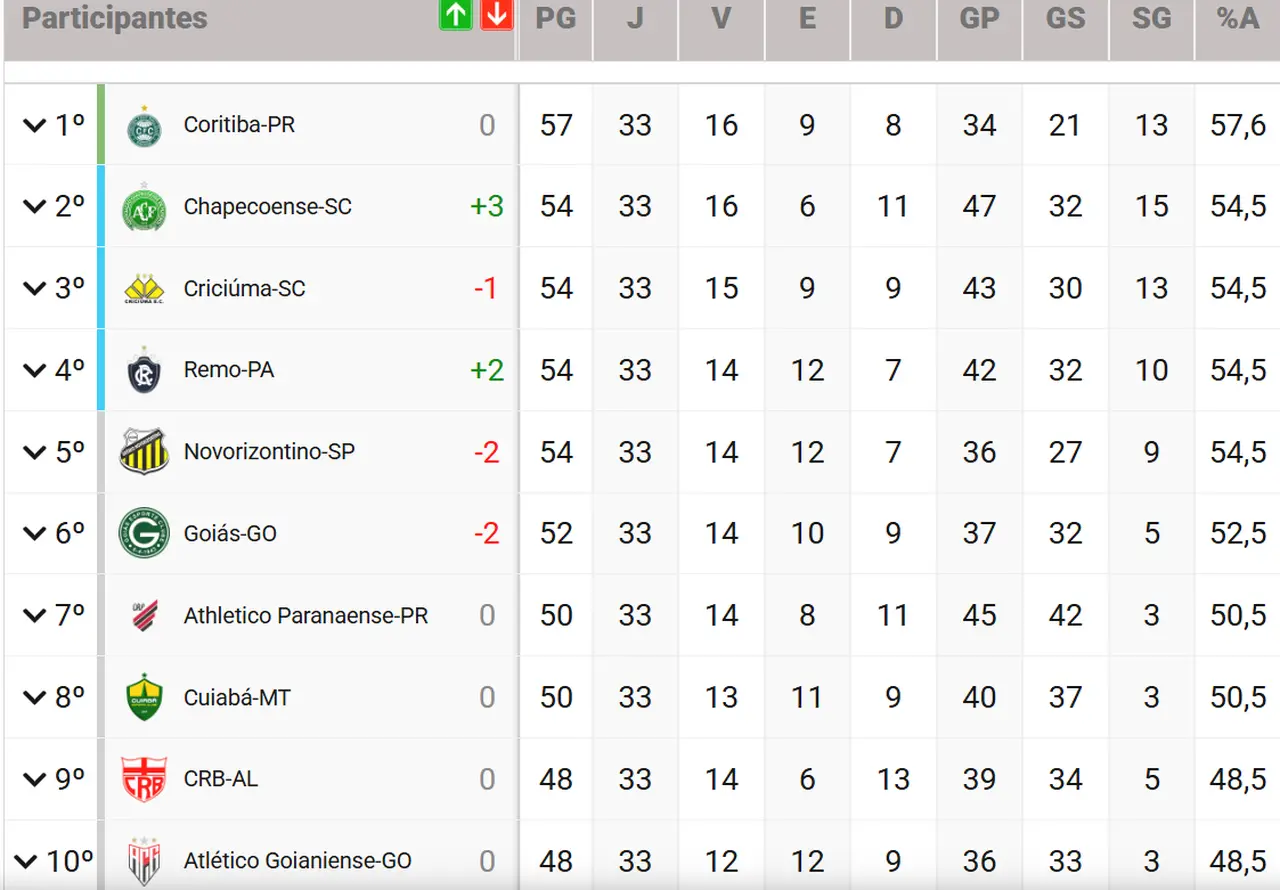This screenshot has width=1280, height=890.
Task: Expand the 1º place row chevron
Action: point(35,126)
